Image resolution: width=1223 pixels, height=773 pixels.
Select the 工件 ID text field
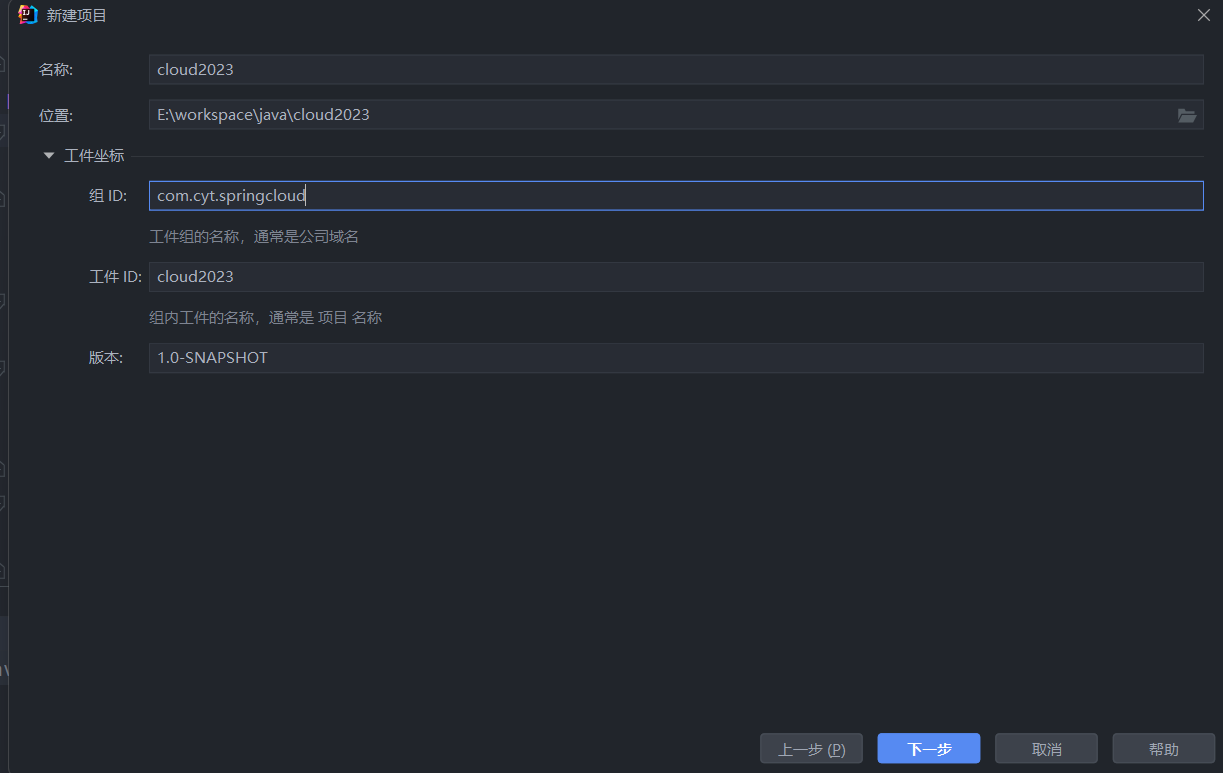[675, 277]
